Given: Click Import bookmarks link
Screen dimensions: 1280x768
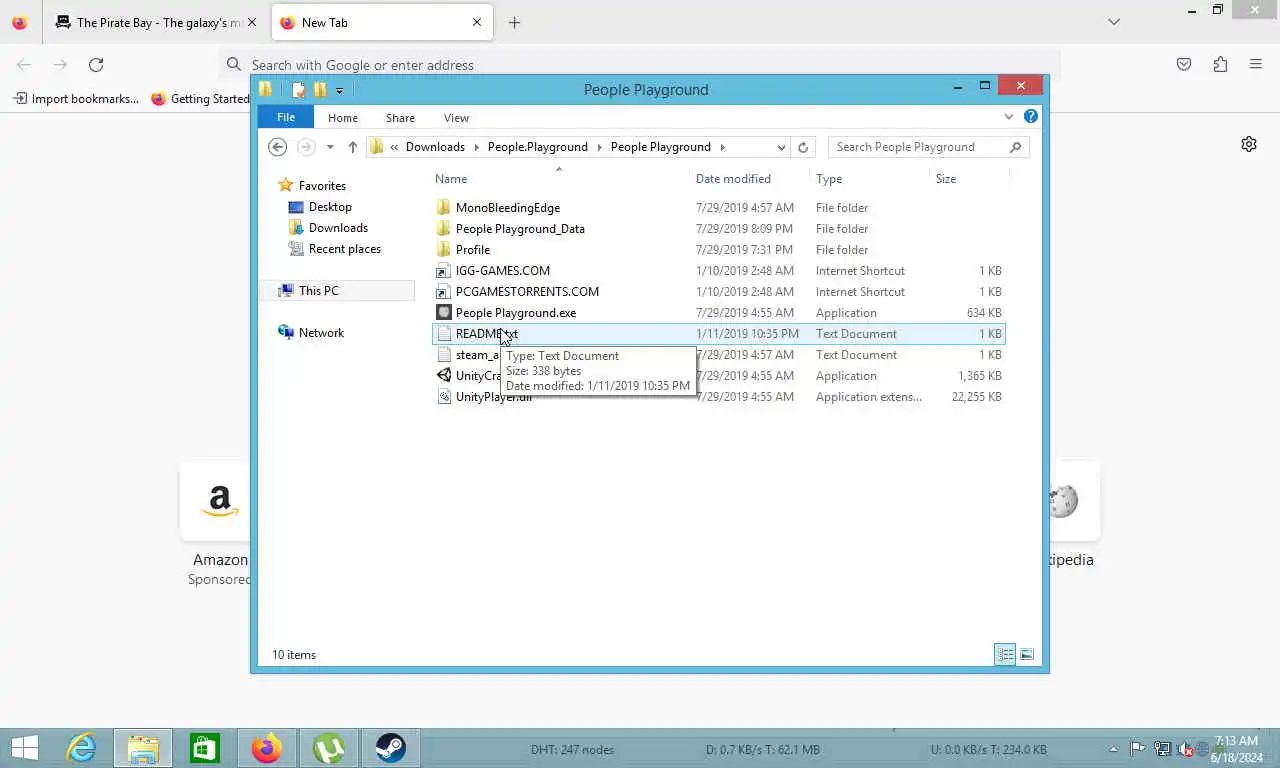Looking at the screenshot, I should [x=76, y=99].
